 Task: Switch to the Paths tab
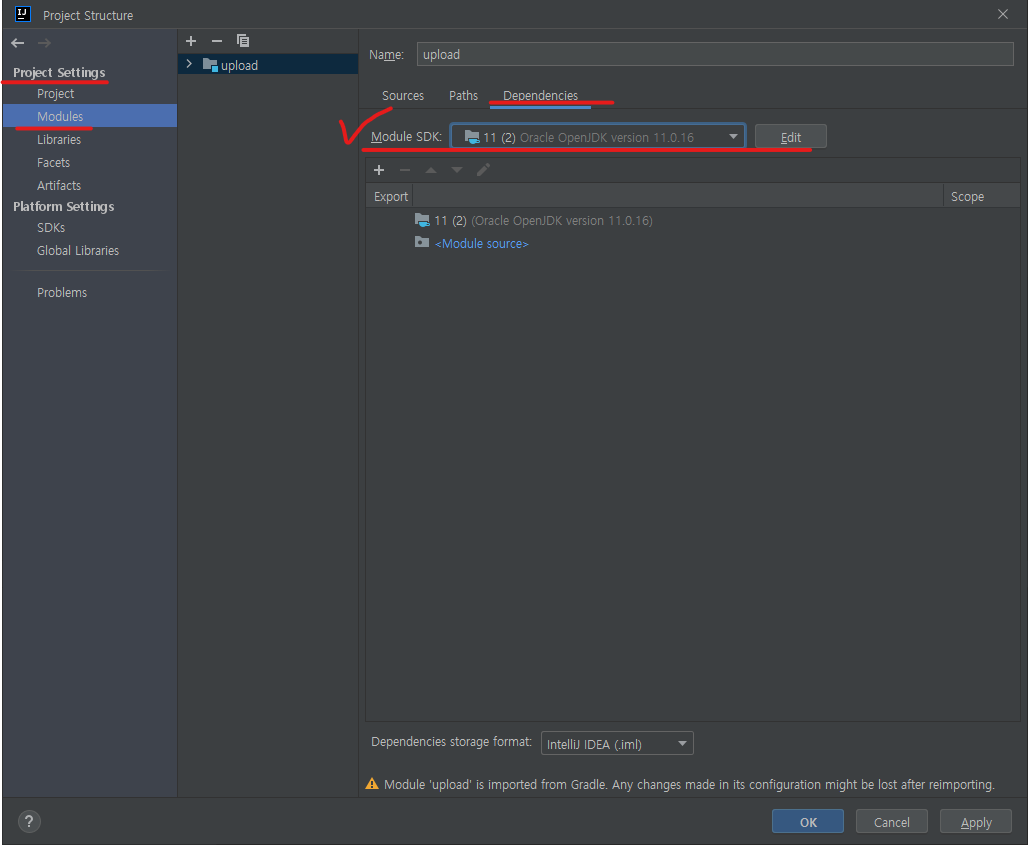tap(463, 96)
